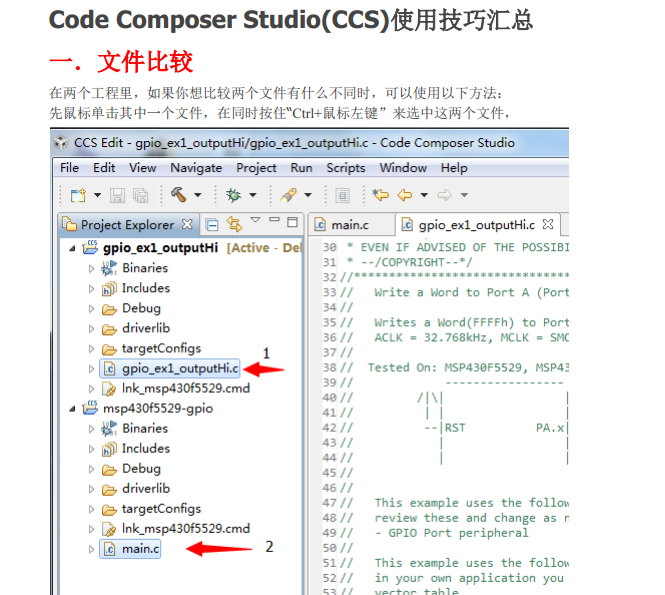Open the Help menu

[454, 168]
